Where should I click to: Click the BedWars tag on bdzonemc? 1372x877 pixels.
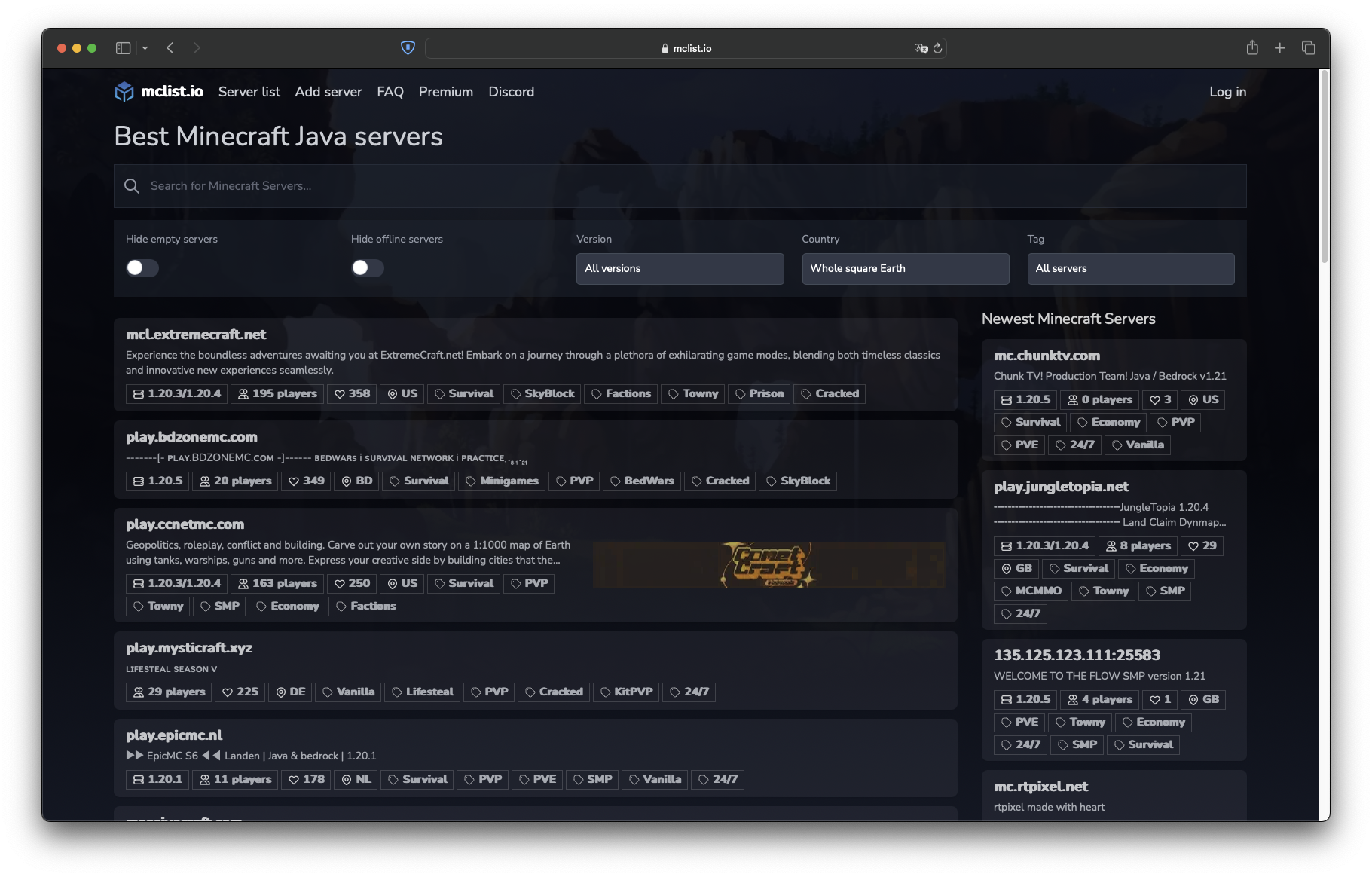coord(641,481)
